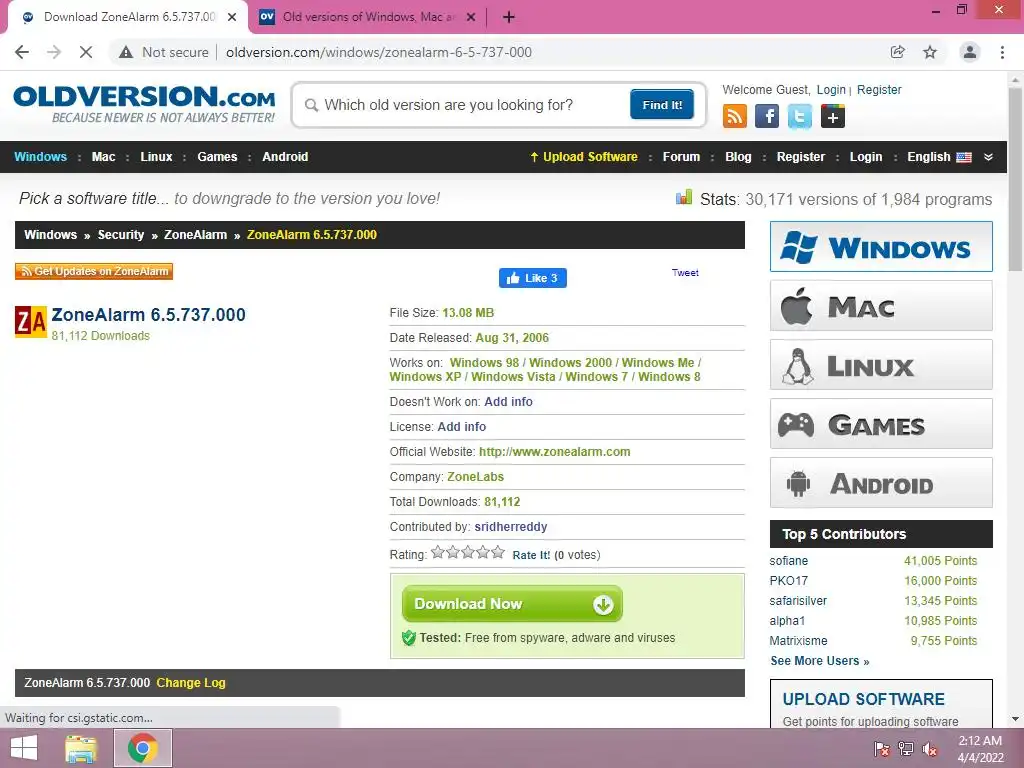
Task: Click the fifth rating star
Action: [498, 553]
